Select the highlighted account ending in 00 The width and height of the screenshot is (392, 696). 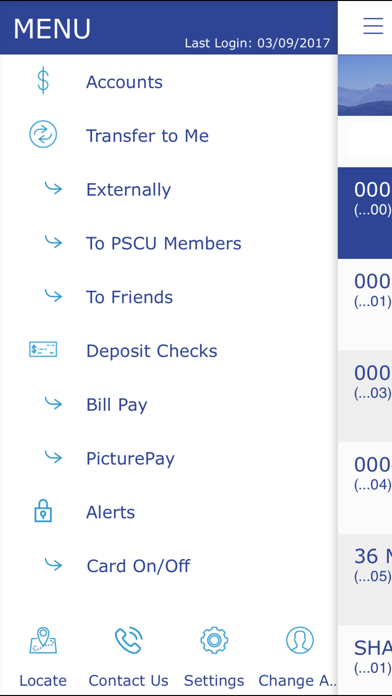(x=364, y=213)
